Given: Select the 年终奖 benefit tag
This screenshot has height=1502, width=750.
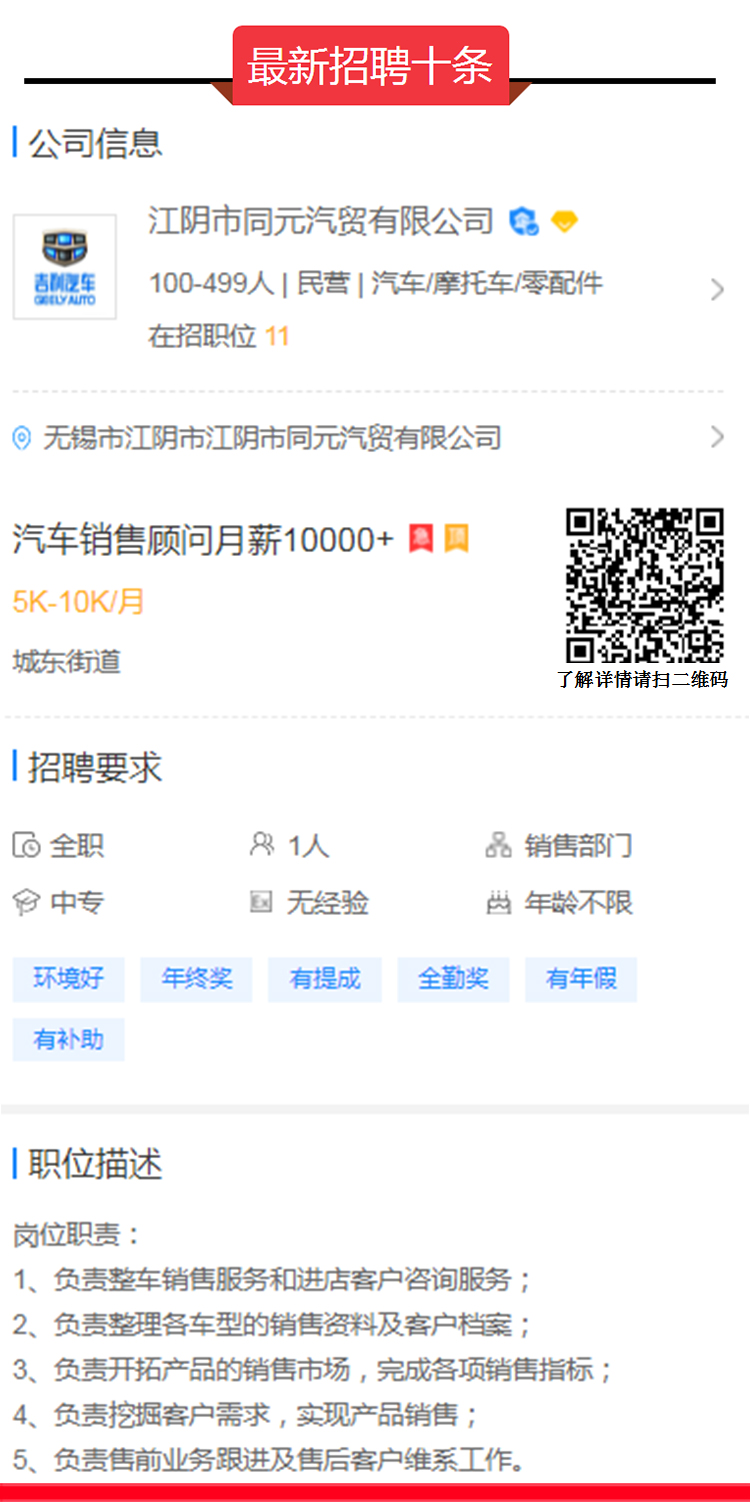Looking at the screenshot, I should [x=196, y=979].
